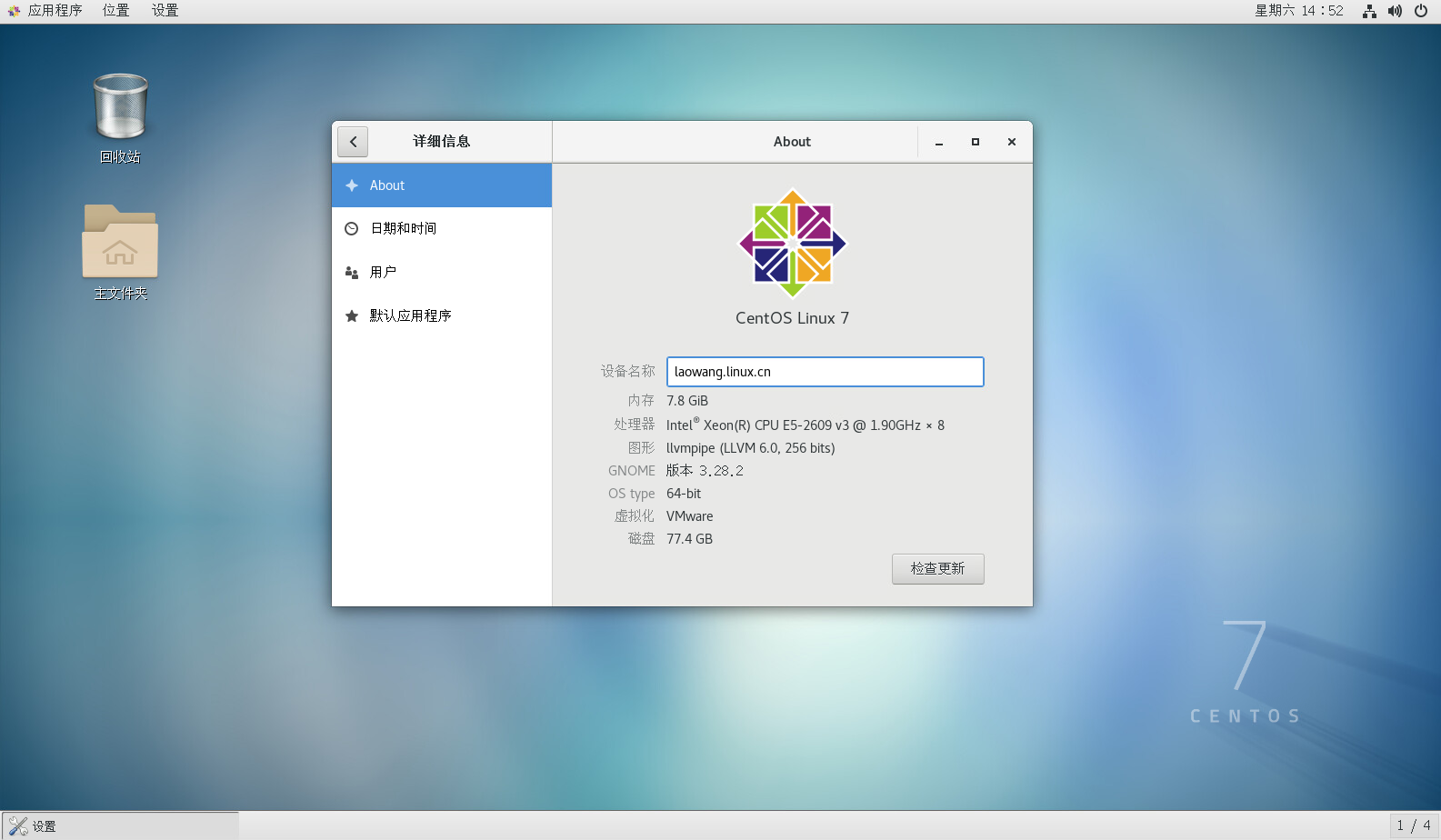The height and width of the screenshot is (840, 1441).
Task: Click the 设置 taskbar window button
Action: (120, 826)
